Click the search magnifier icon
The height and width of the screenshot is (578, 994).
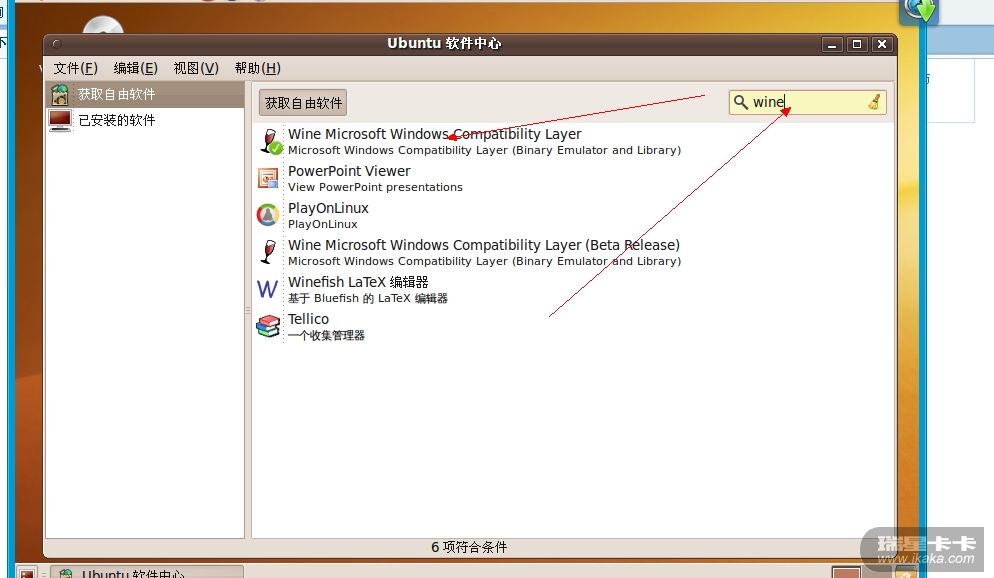point(740,102)
